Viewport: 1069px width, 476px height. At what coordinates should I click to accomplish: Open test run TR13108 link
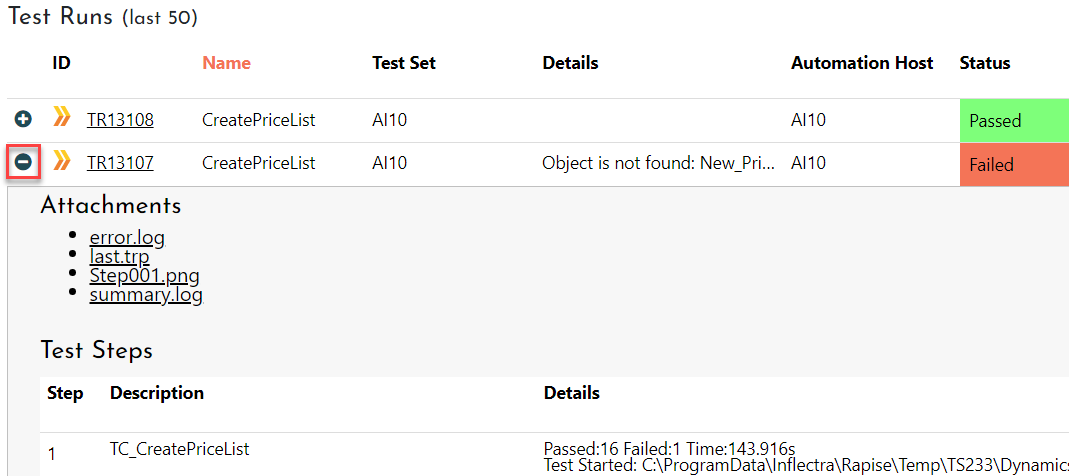pyautogui.click(x=120, y=121)
